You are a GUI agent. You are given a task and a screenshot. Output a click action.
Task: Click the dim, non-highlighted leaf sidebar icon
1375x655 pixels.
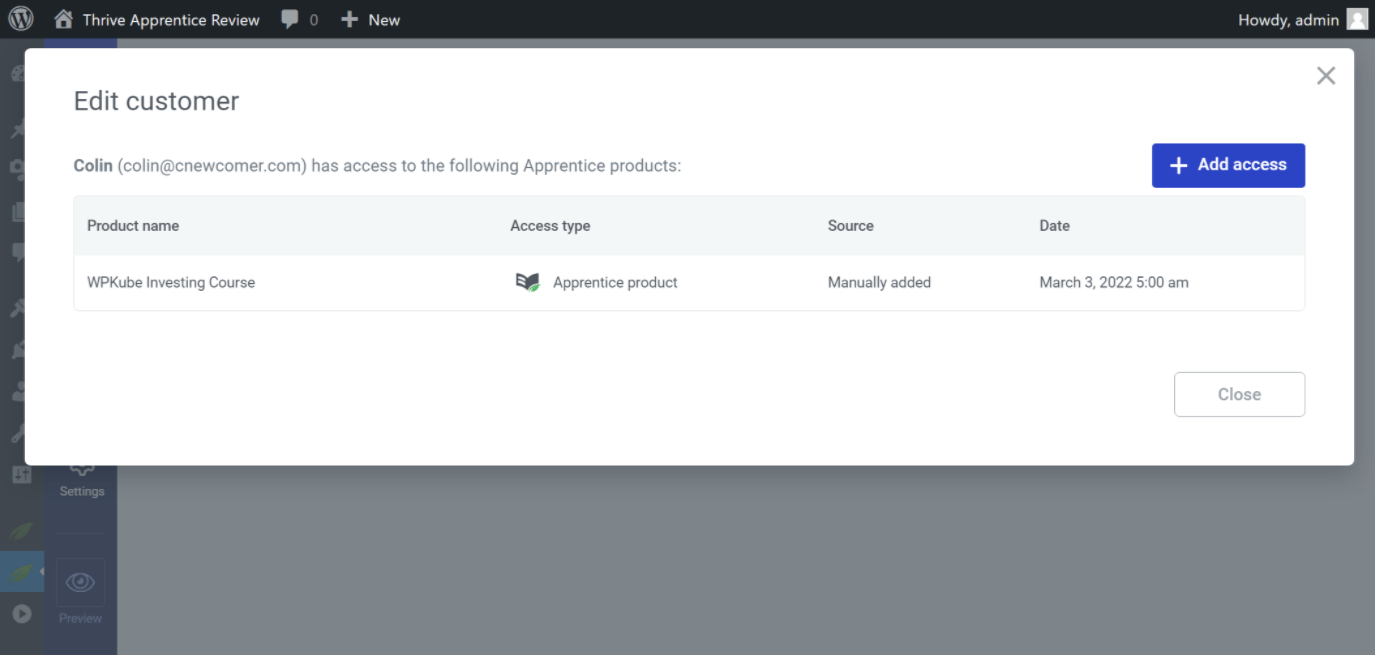click(21, 531)
